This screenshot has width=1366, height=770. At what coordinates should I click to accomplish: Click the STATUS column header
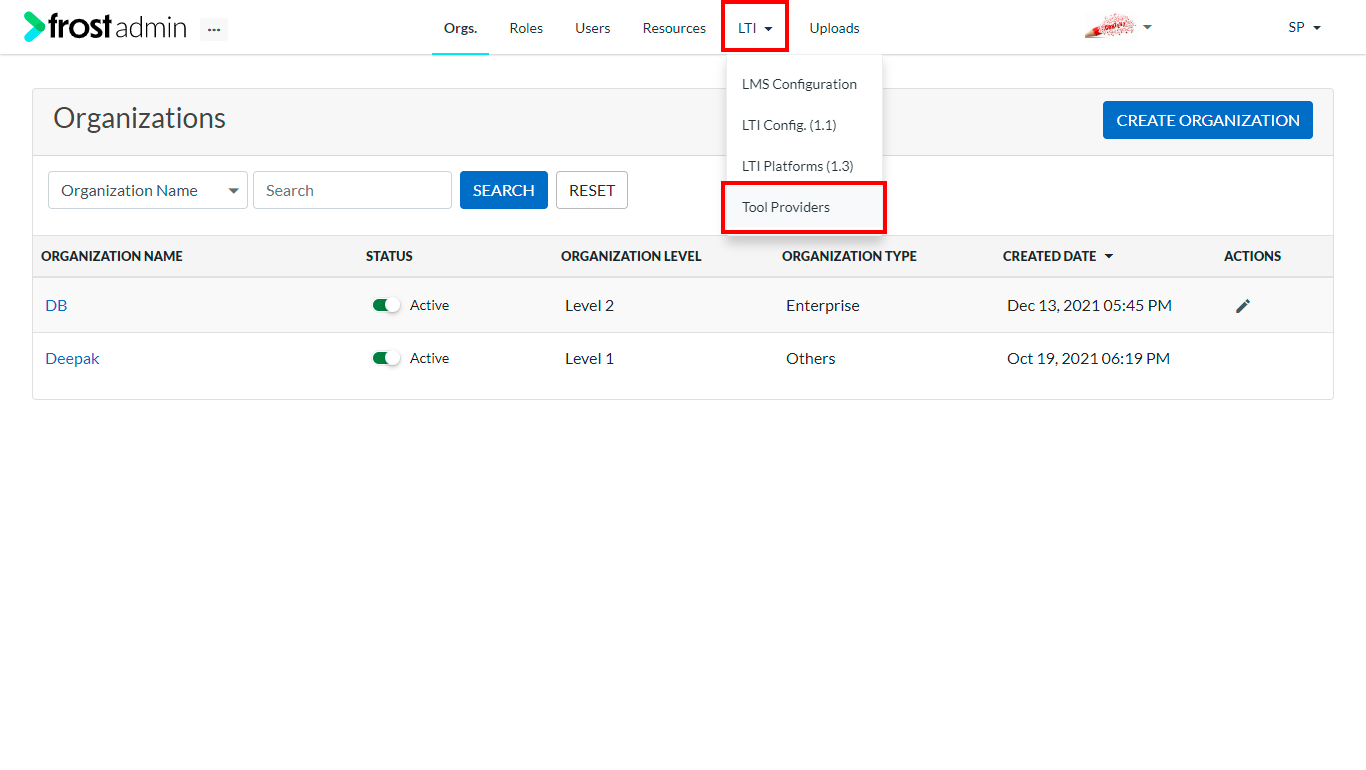tap(389, 256)
